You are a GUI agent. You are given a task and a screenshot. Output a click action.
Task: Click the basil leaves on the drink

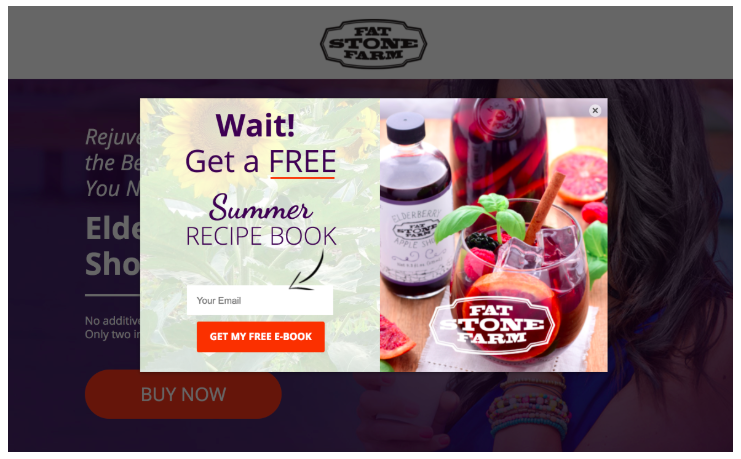pos(482,217)
